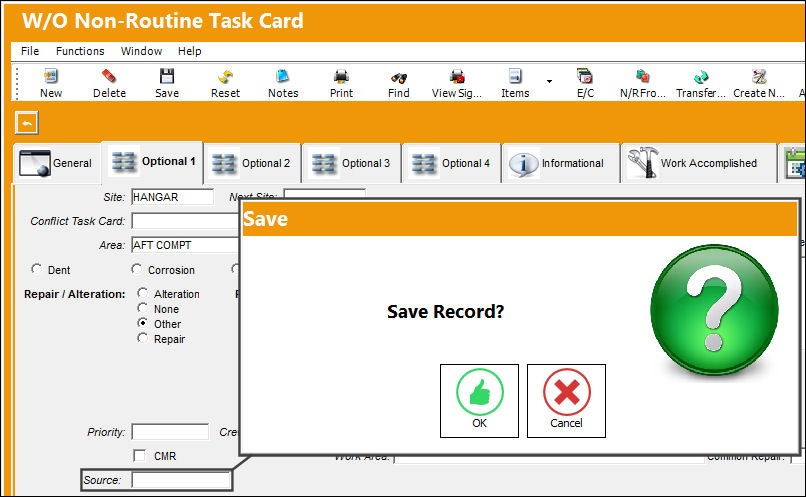Click the Create N... toolbar icon
This screenshot has width=806, height=497.
coord(759,77)
